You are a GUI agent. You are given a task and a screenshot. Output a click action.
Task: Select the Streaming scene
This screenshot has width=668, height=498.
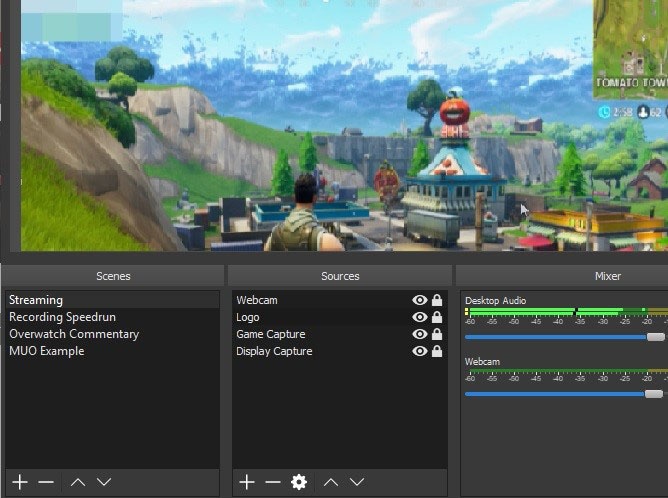pyautogui.click(x=112, y=300)
